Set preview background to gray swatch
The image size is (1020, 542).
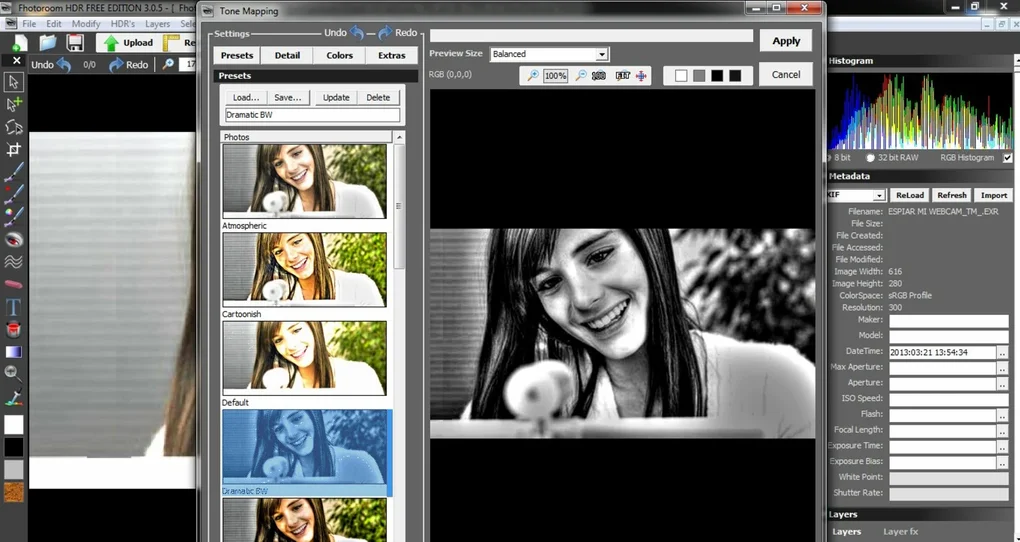[x=699, y=76]
